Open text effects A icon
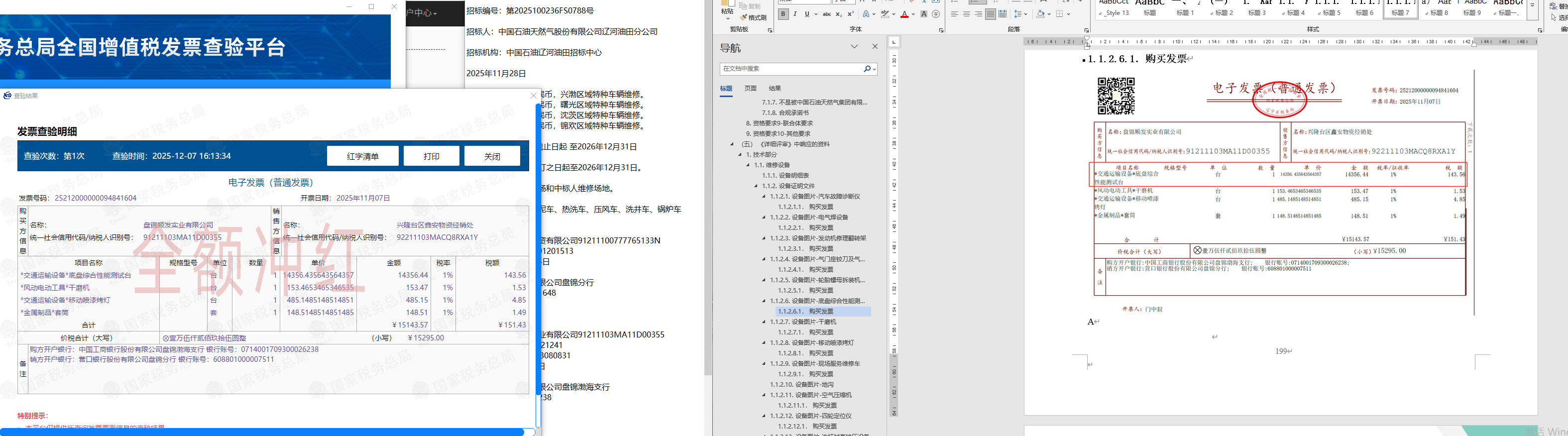Image resolution: width=1568 pixels, height=436 pixels. coord(866,14)
